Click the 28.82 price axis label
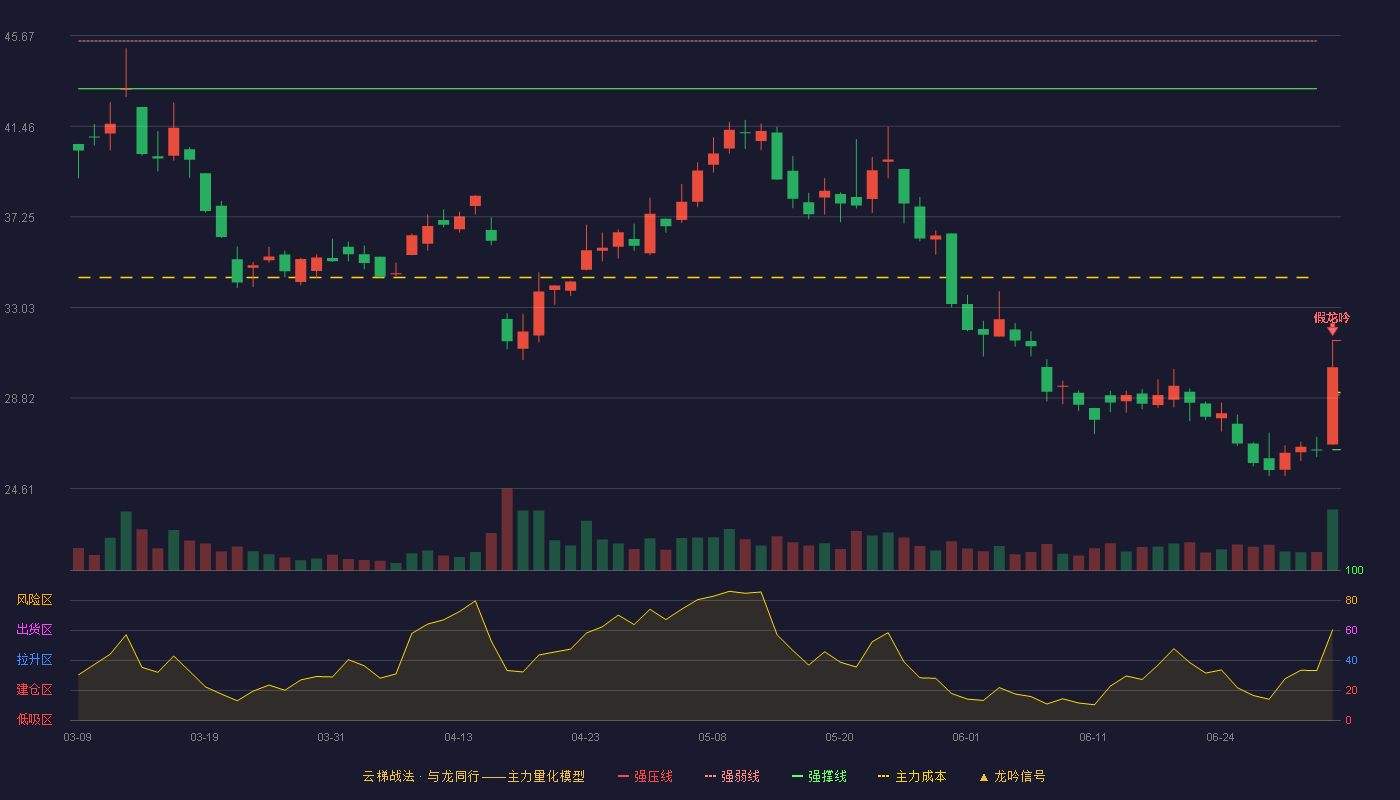The width and height of the screenshot is (1400, 800). click(x=20, y=398)
